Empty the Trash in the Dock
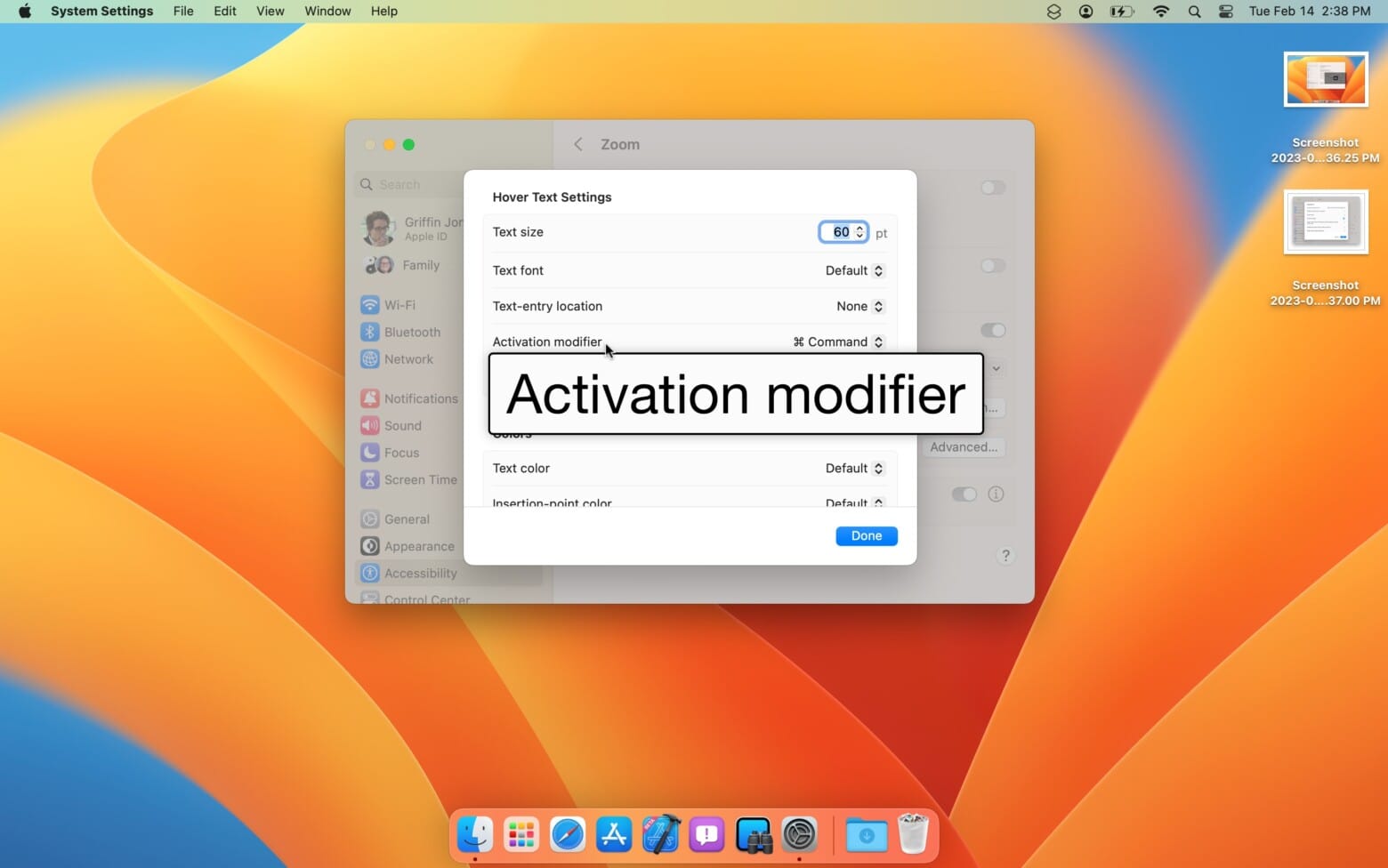The image size is (1388, 868). click(x=913, y=834)
